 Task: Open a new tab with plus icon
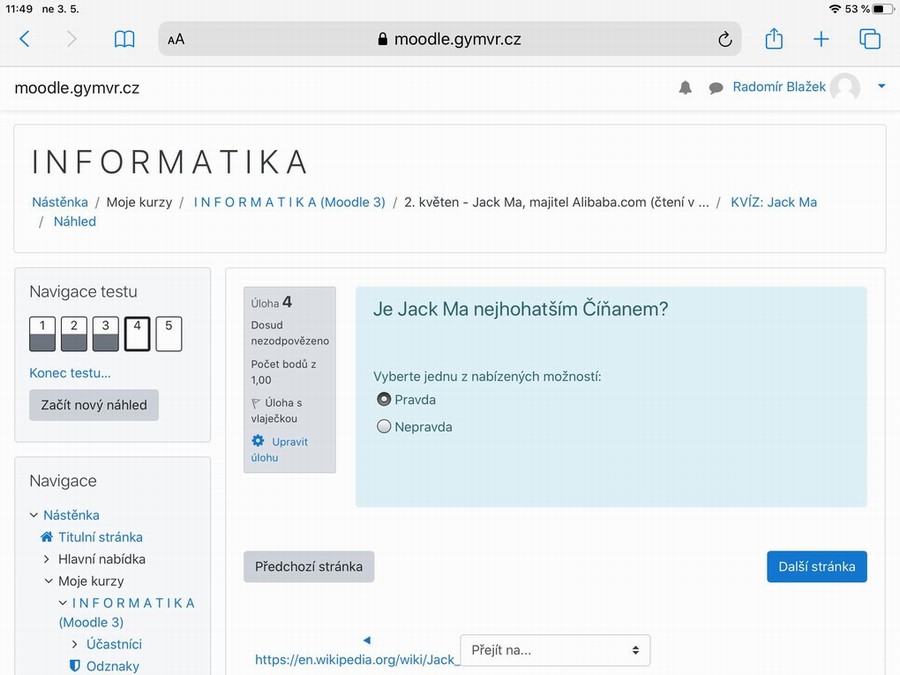(x=821, y=39)
